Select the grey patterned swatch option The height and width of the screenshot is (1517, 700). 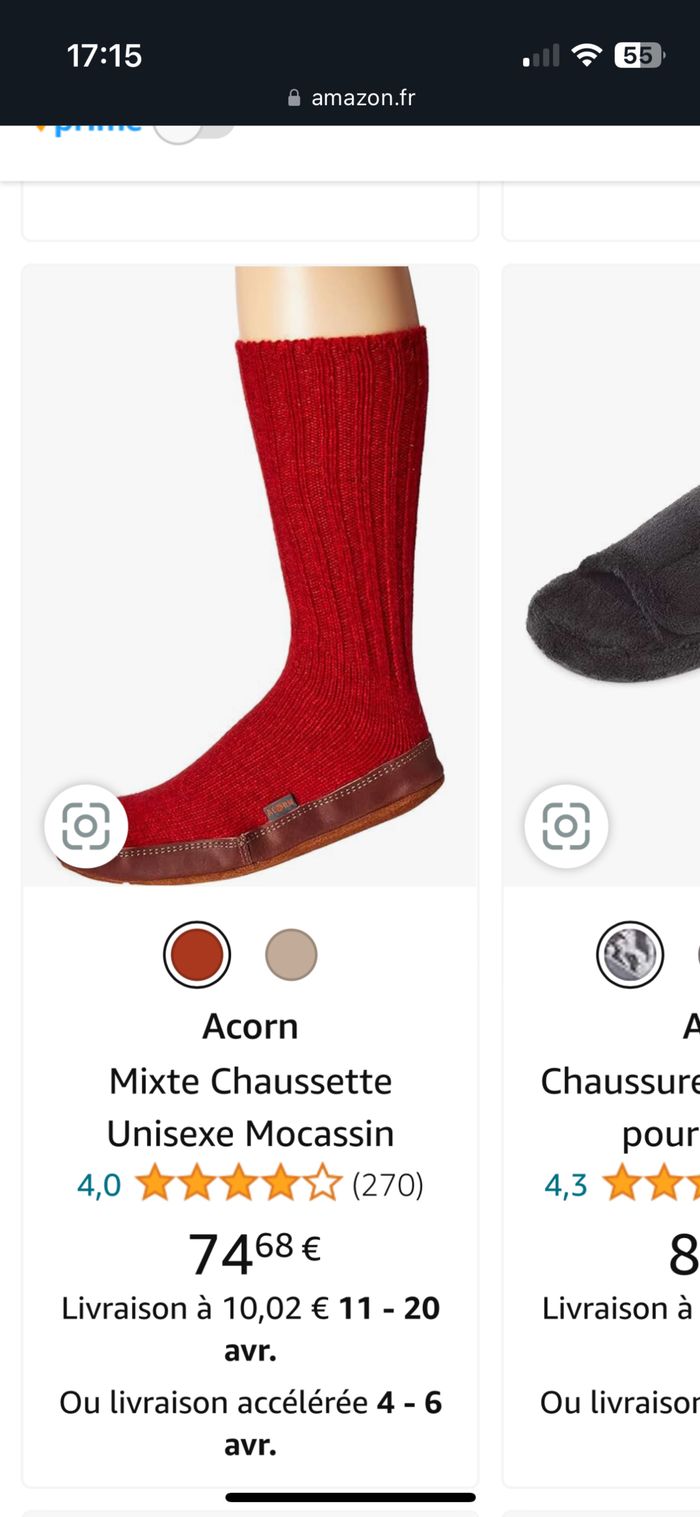[630, 955]
